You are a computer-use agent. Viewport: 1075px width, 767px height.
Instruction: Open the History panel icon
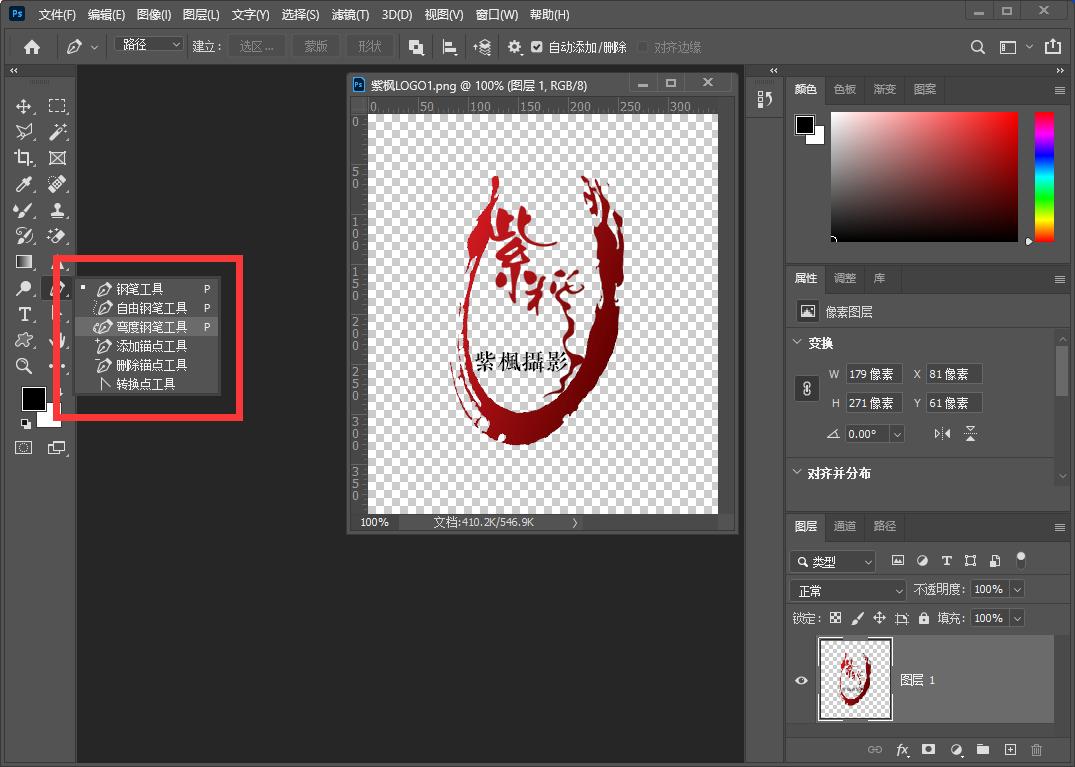tap(765, 99)
